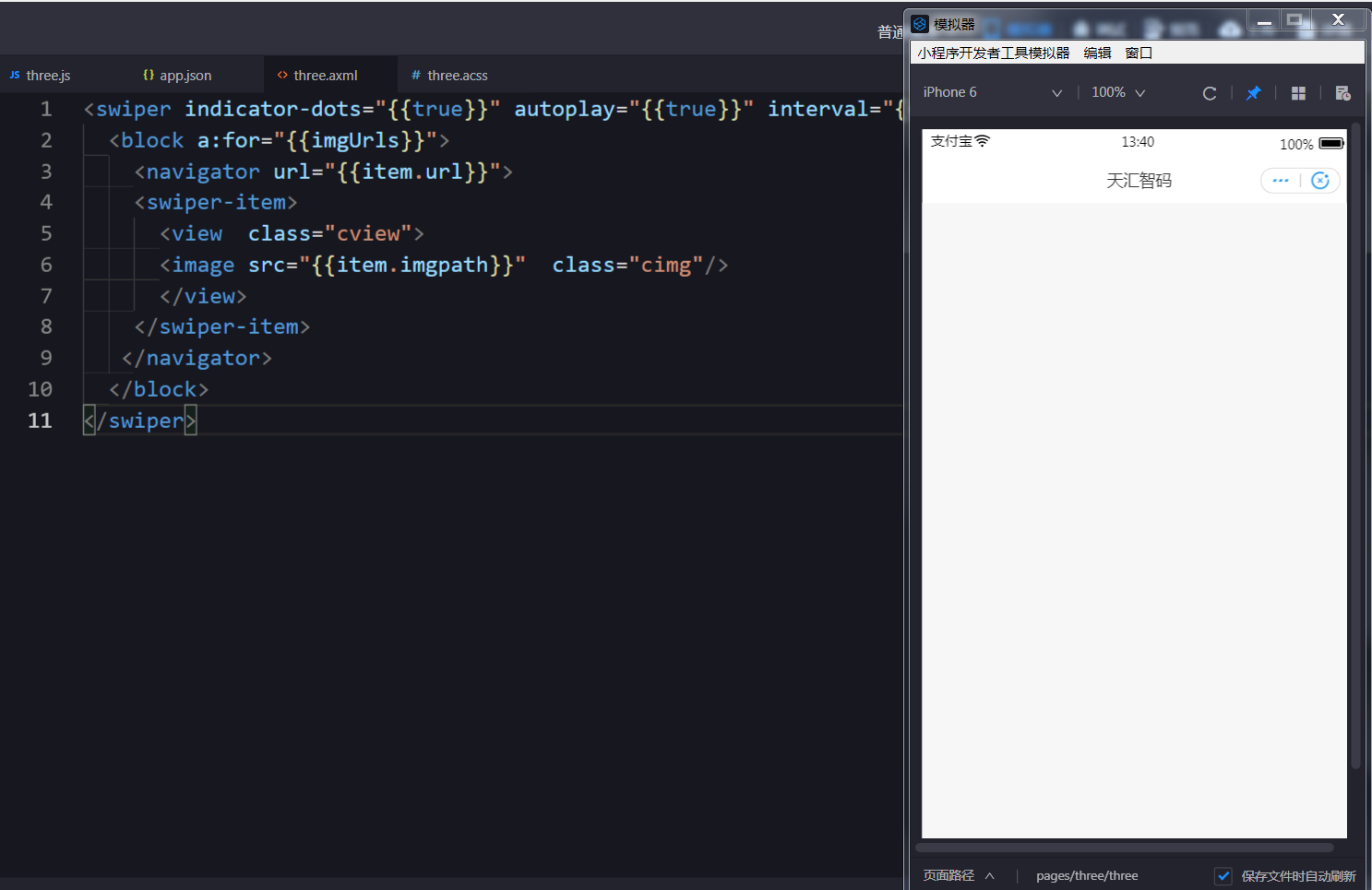Click the autoplay attribute on line 1
The image size is (1372, 890).
click(565, 109)
